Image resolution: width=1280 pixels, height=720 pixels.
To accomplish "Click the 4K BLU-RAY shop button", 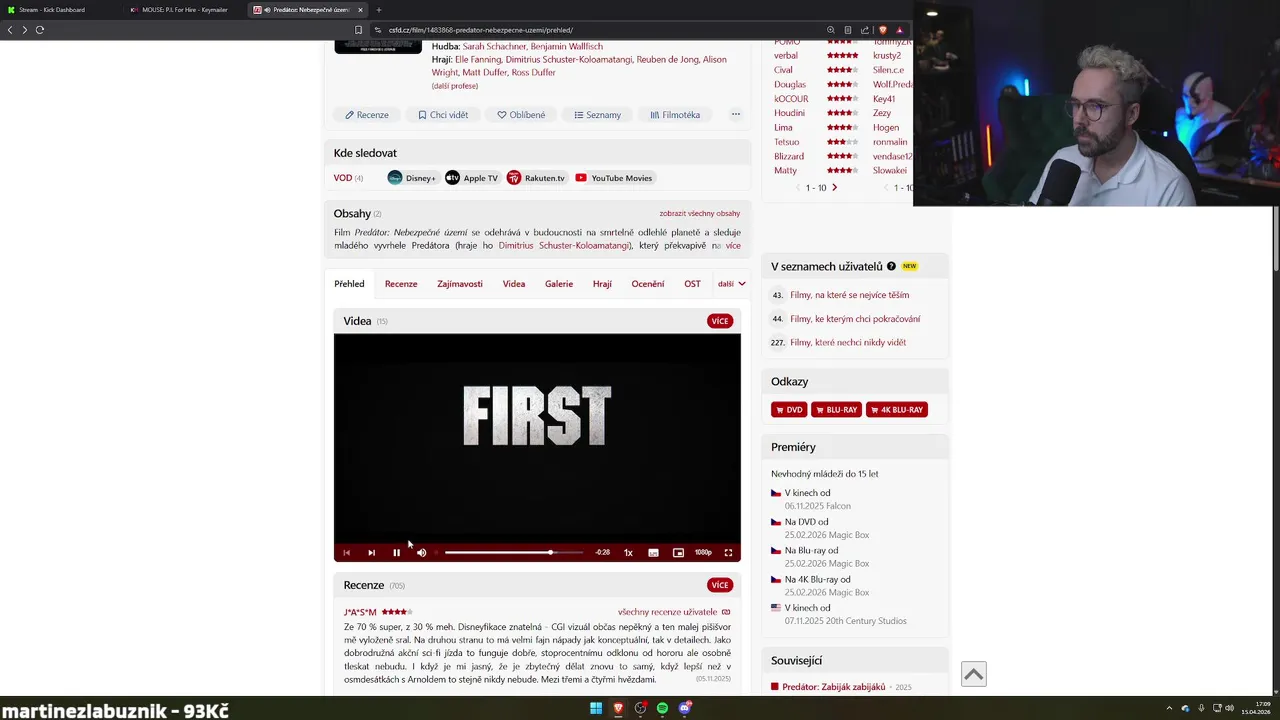I will (x=897, y=410).
